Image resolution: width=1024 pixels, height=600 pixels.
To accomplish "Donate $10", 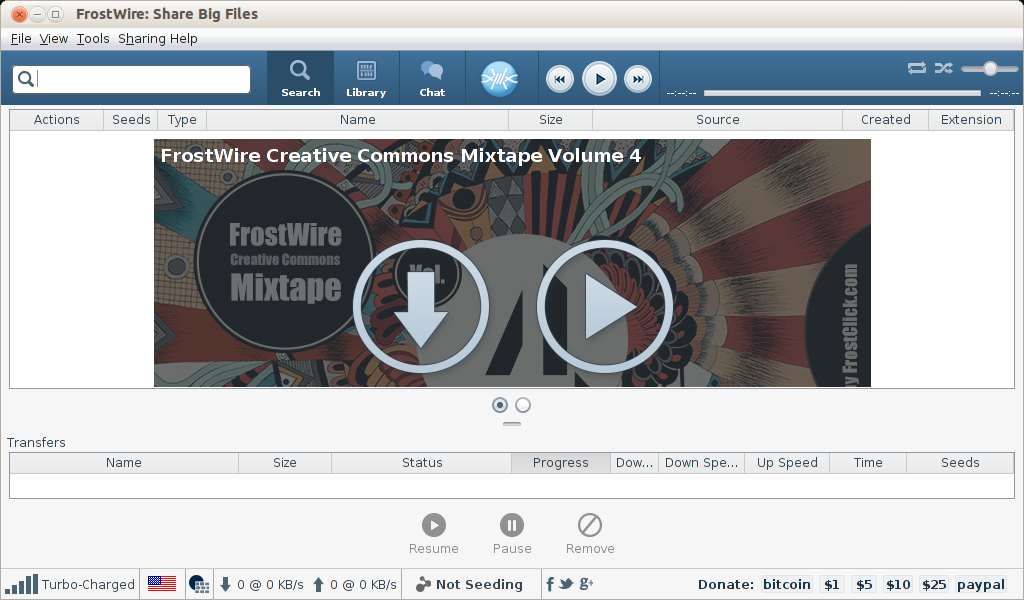I will [899, 584].
